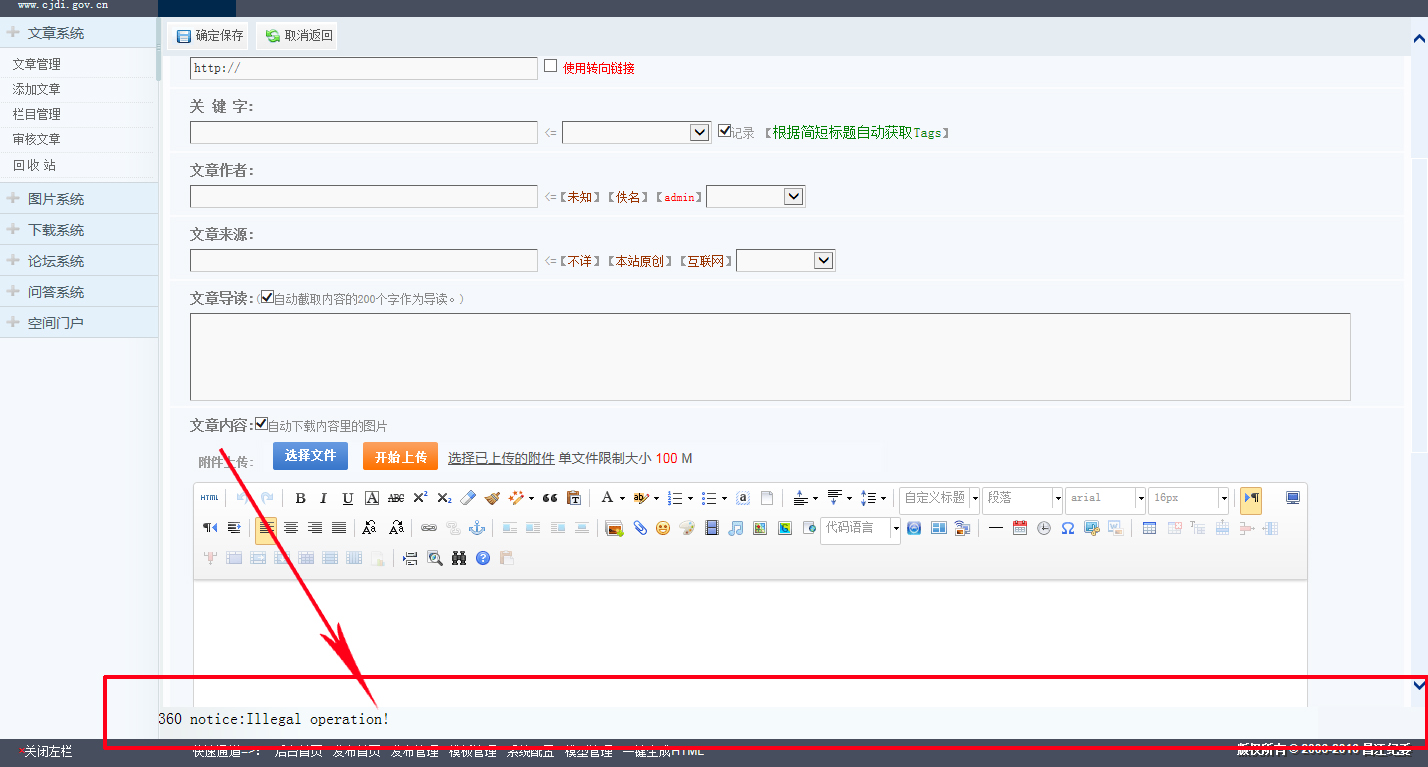This screenshot has height=767, width=1428.
Task: Toggle fullscreen editor monitor icon
Action: pyautogui.click(x=1293, y=498)
